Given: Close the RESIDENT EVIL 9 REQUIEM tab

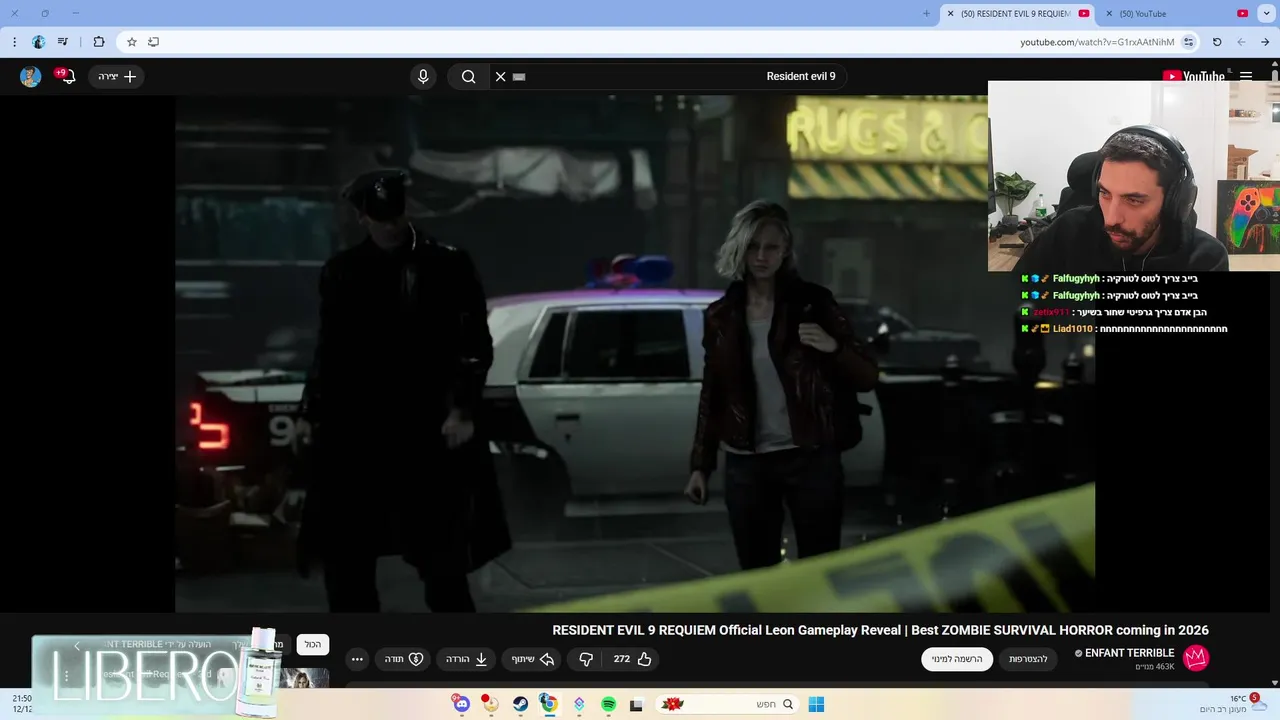Looking at the screenshot, I should 949,14.
